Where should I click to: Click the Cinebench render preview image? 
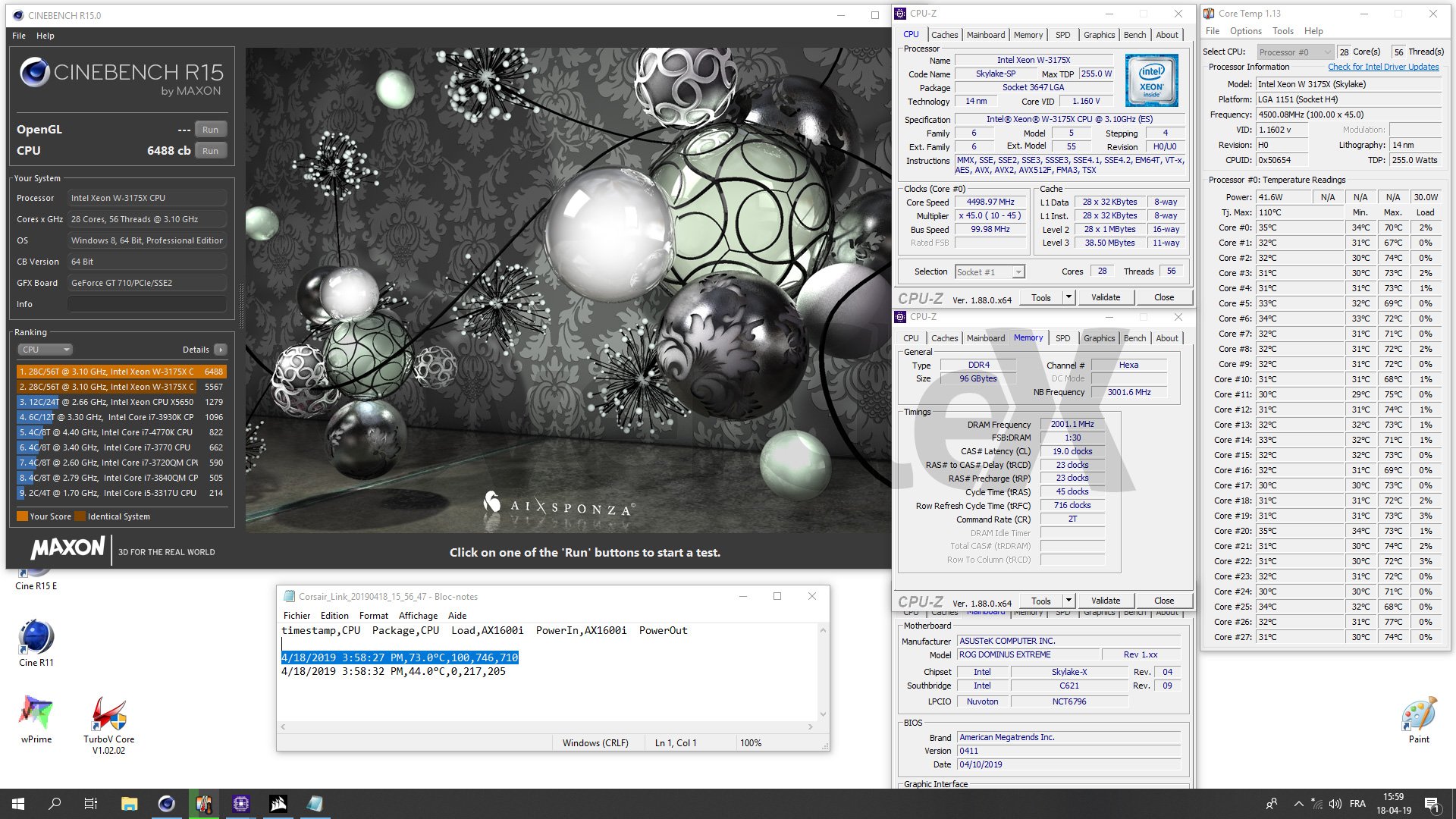pyautogui.click(x=568, y=290)
